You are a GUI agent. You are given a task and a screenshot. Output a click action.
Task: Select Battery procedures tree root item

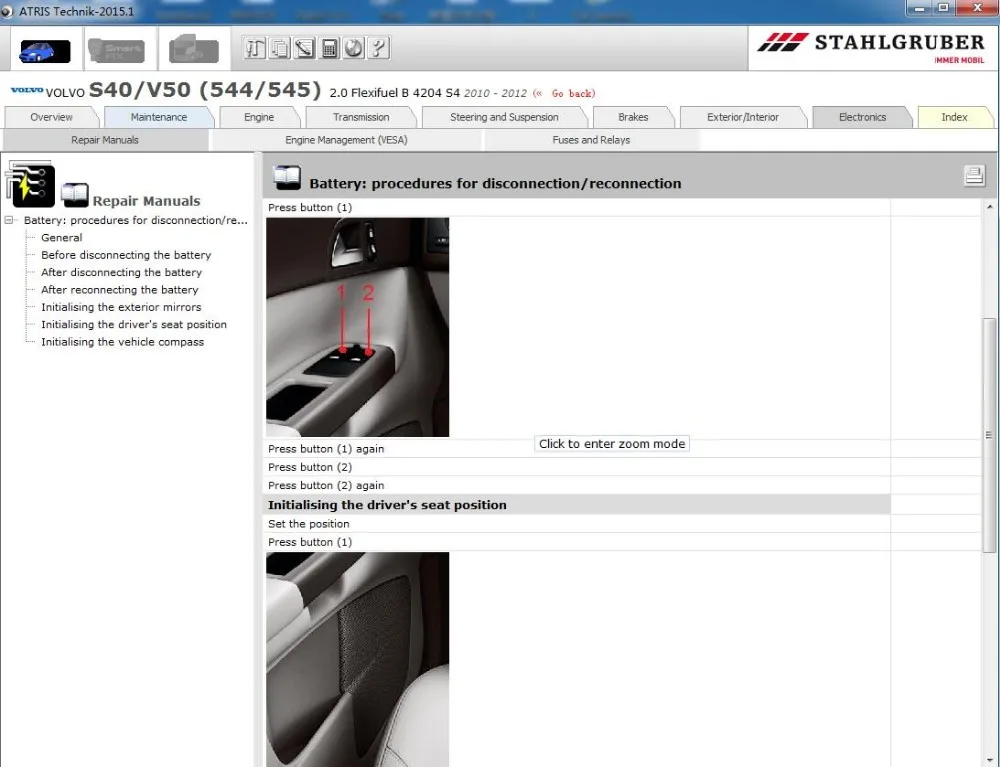[136, 221]
